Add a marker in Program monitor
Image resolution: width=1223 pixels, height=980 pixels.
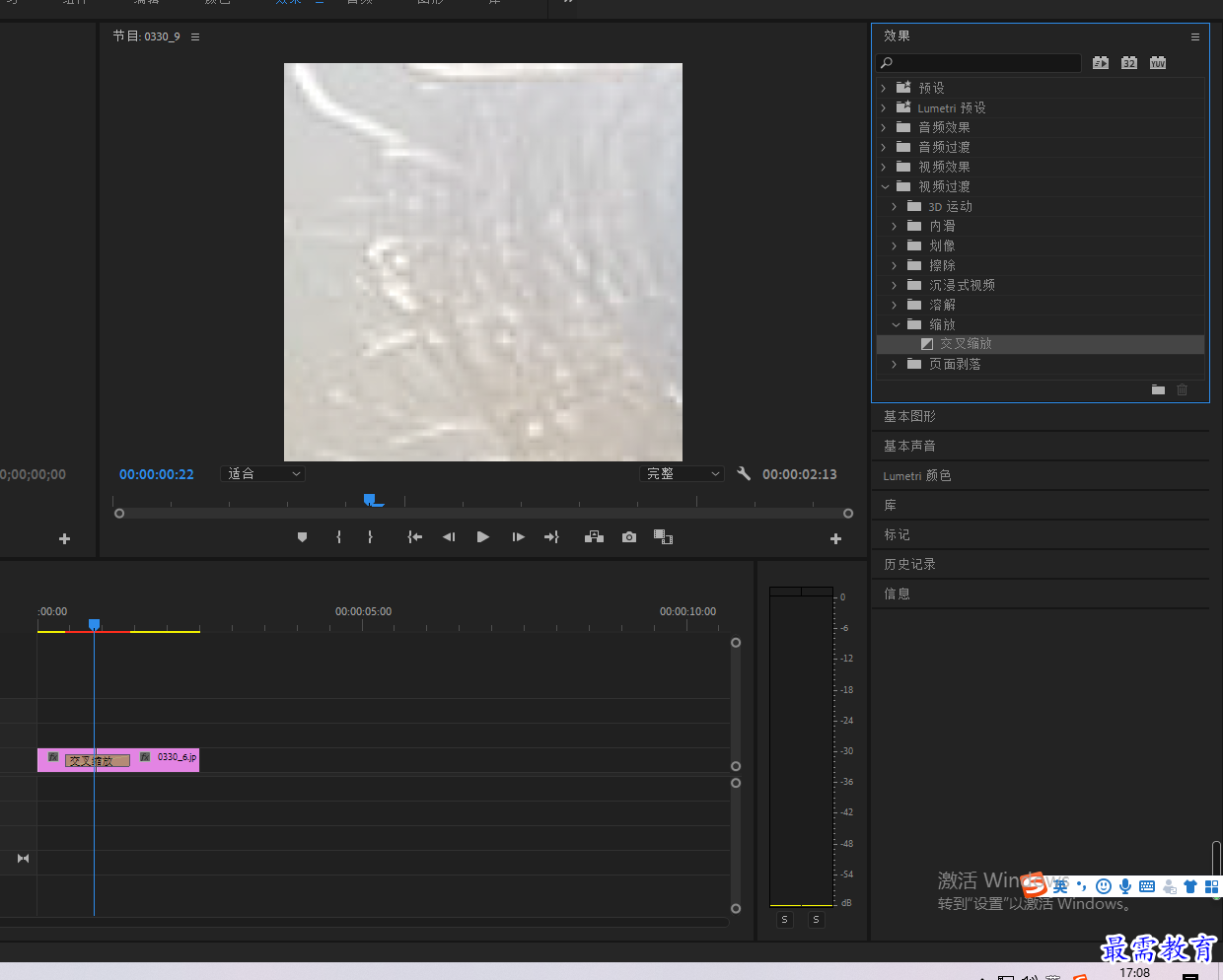(x=302, y=537)
